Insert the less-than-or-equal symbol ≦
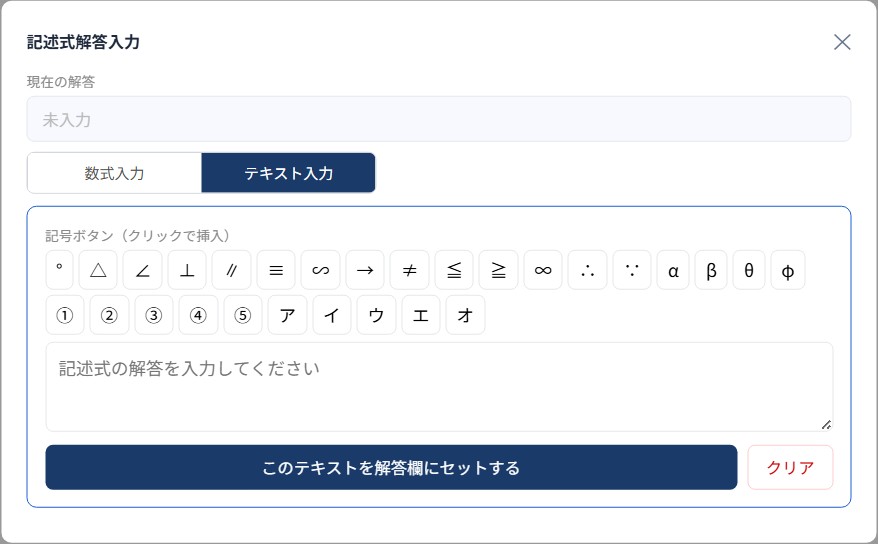878x544 pixels. tap(454, 270)
